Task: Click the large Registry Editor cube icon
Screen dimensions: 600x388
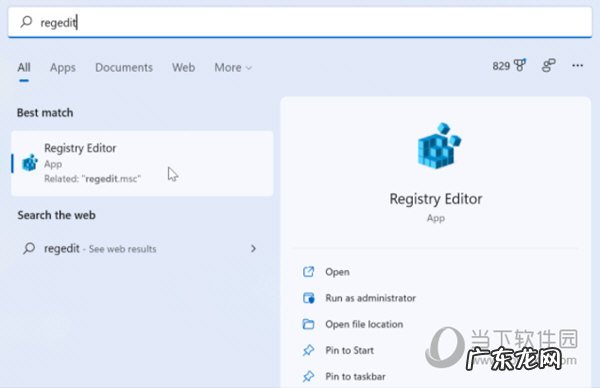Action: (439, 146)
